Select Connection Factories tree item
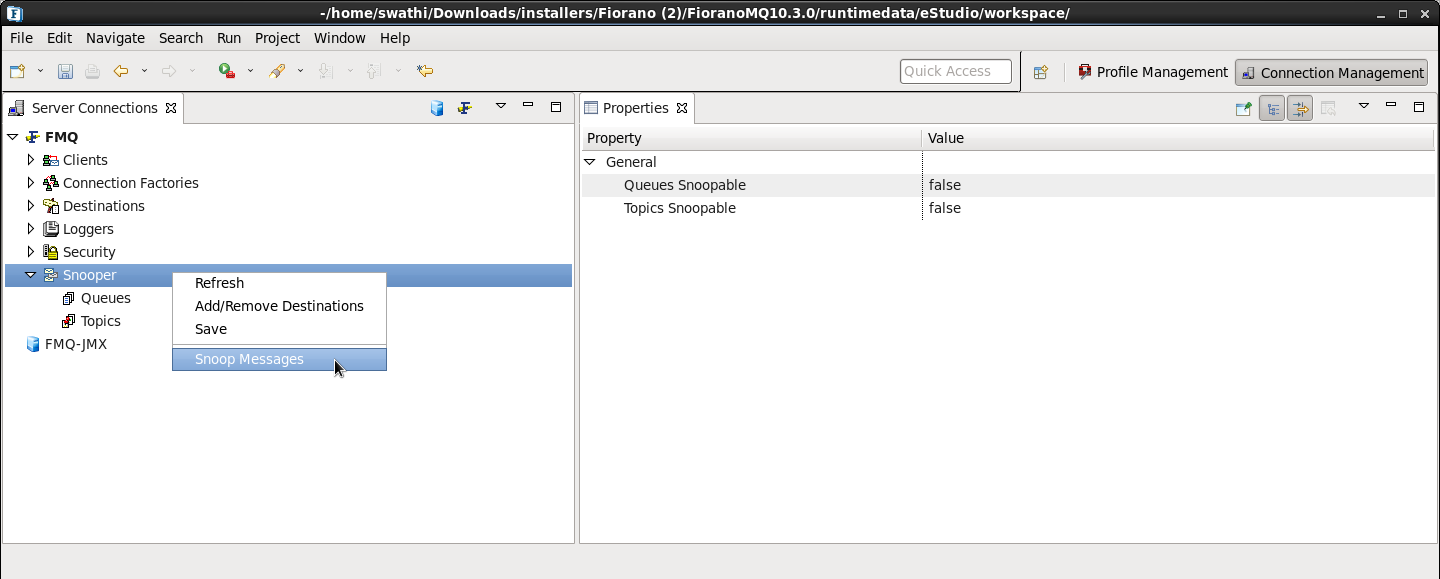 pyautogui.click(x=130, y=183)
